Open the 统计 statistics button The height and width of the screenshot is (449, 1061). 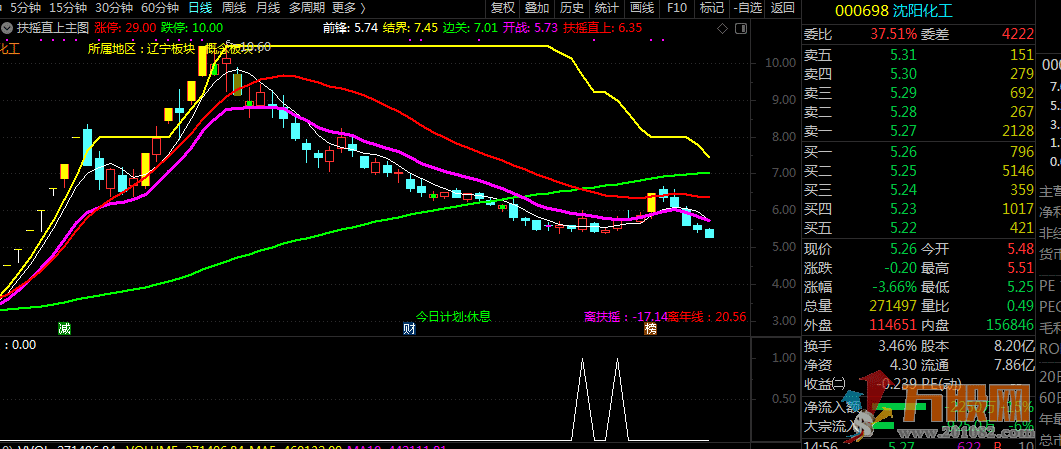[x=606, y=8]
